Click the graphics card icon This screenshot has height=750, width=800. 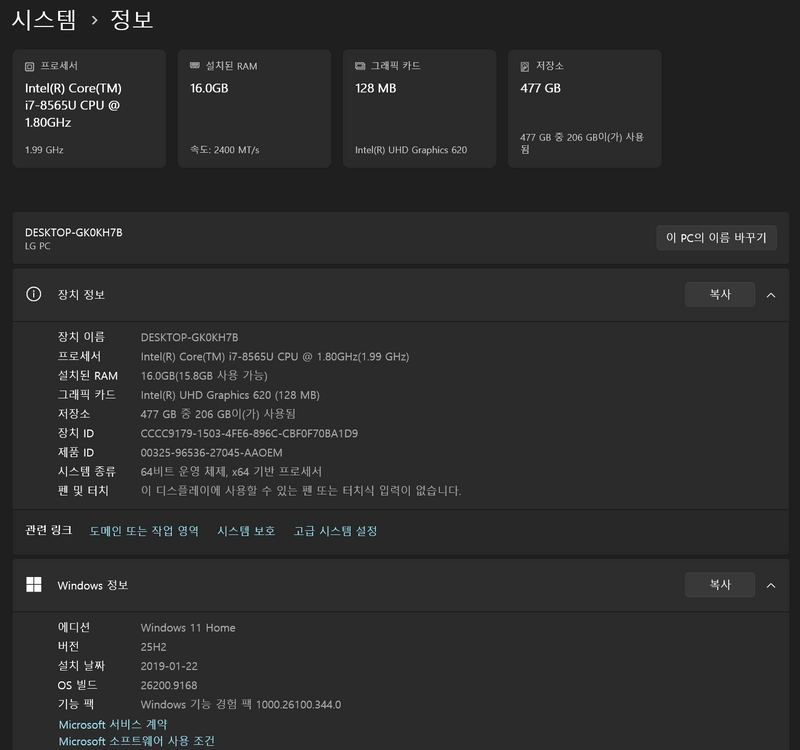pyautogui.click(x=360, y=66)
